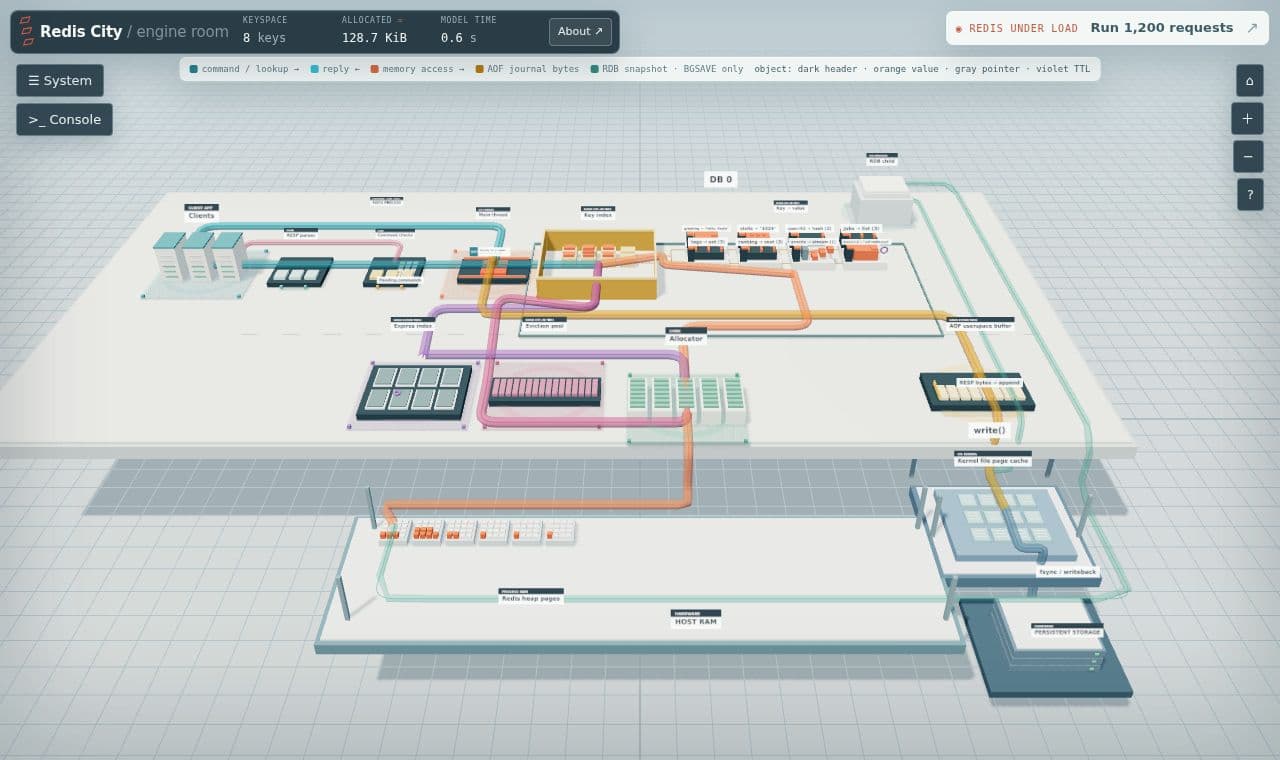This screenshot has width=1280, height=760.
Task: Click the teal command / lookup legend swatch
Action: (x=193, y=69)
